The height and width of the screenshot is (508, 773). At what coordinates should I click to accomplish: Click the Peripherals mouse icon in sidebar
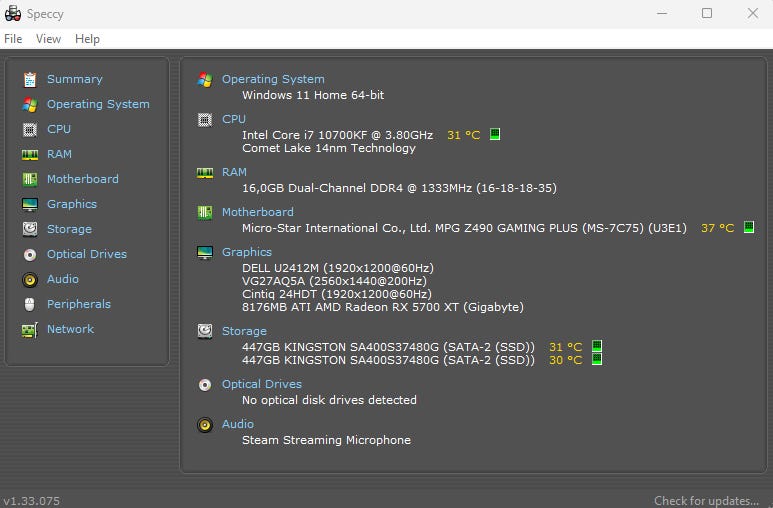pyautogui.click(x=30, y=304)
